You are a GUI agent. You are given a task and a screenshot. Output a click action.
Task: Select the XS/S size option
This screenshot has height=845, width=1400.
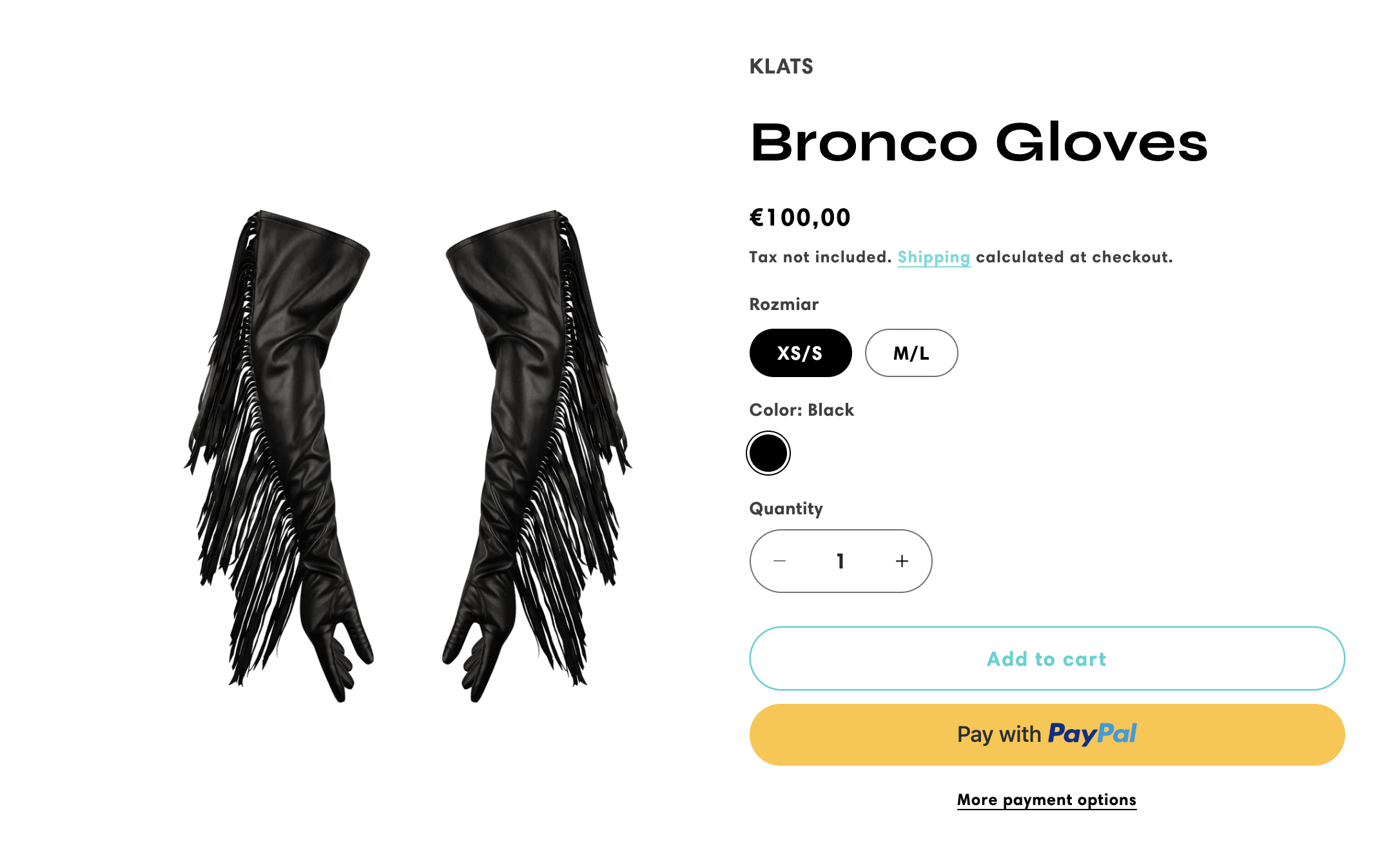800,353
